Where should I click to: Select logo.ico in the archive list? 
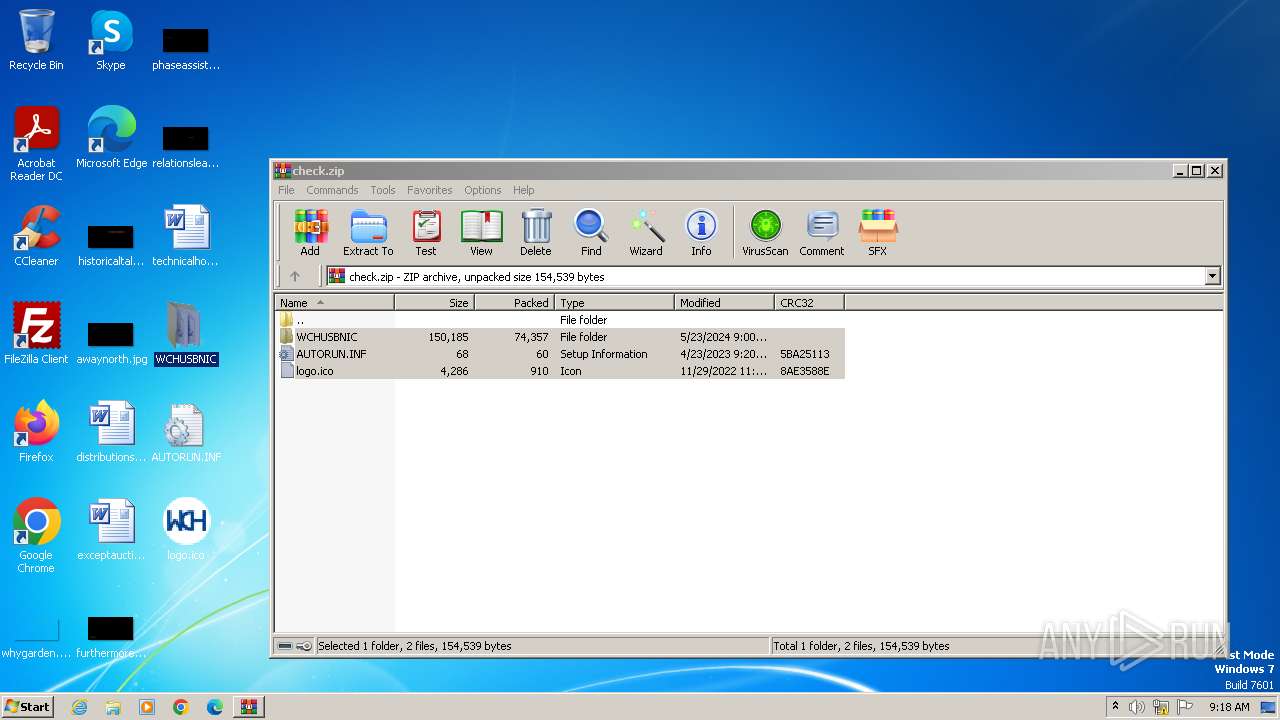click(560, 371)
